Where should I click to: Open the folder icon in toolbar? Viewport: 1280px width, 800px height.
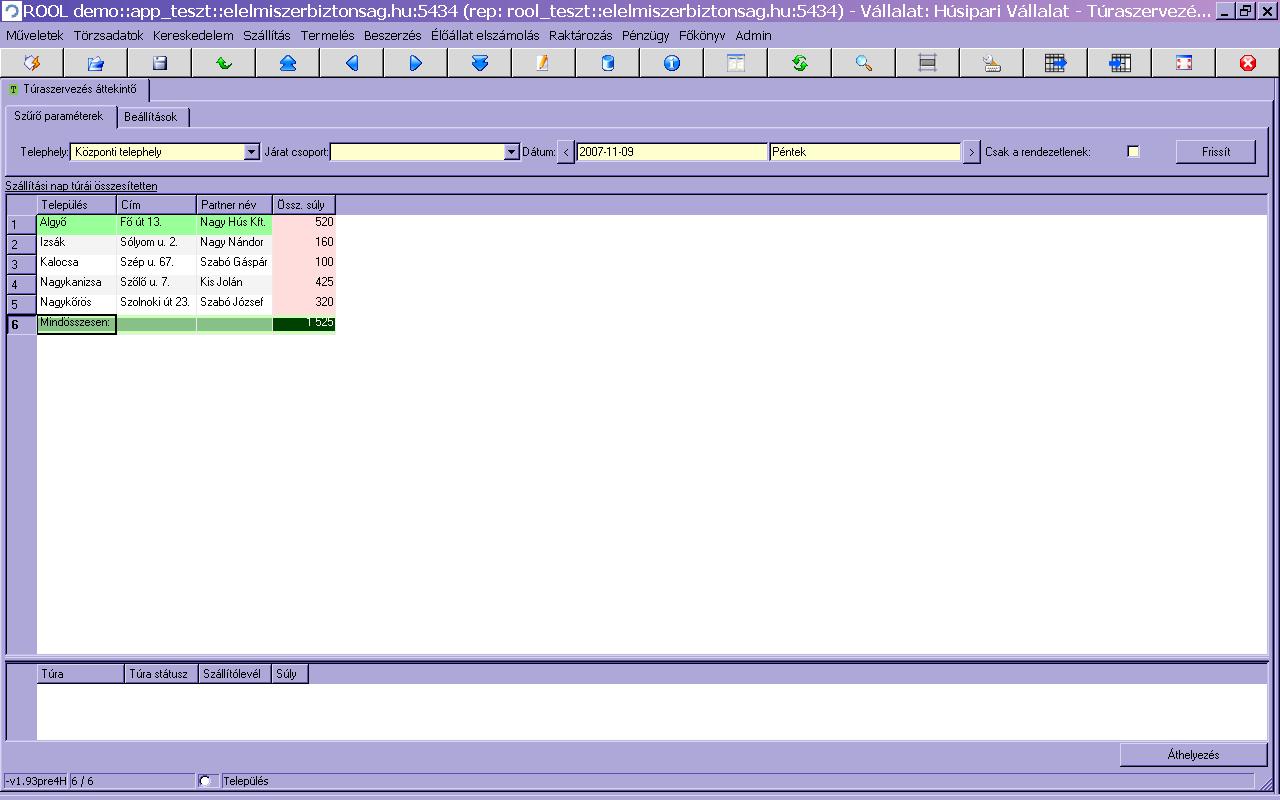coord(95,63)
